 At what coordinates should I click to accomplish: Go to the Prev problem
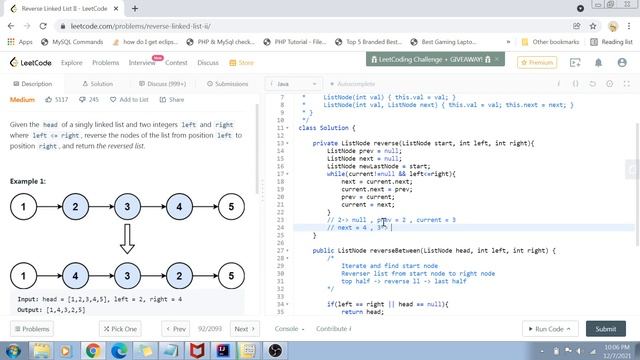click(x=176, y=329)
